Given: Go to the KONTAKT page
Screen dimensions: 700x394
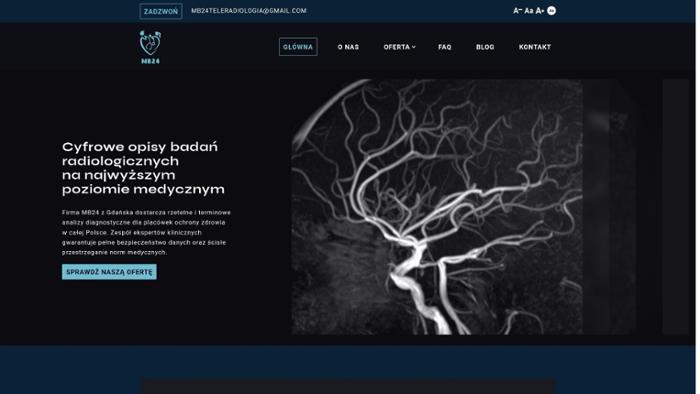Looking at the screenshot, I should pos(535,47).
